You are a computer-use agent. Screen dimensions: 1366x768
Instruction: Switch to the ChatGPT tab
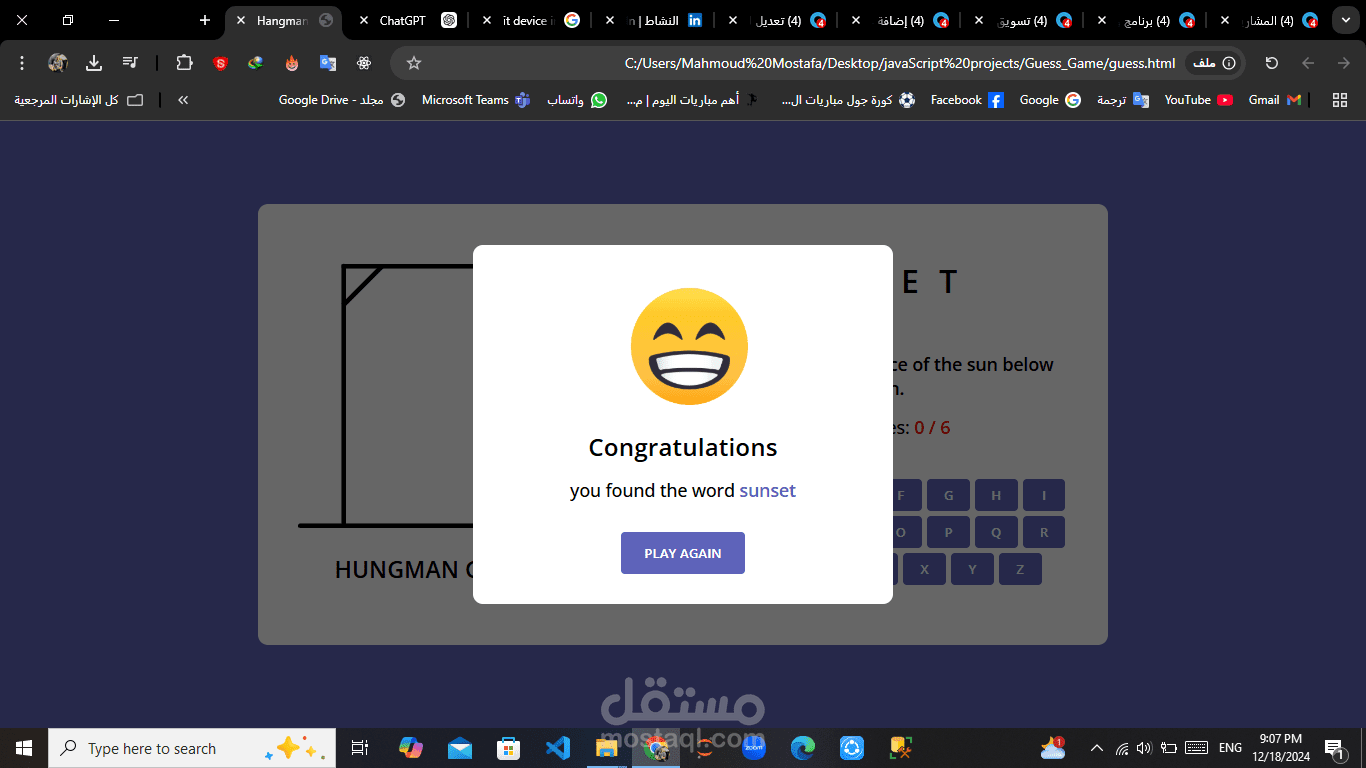[410, 20]
